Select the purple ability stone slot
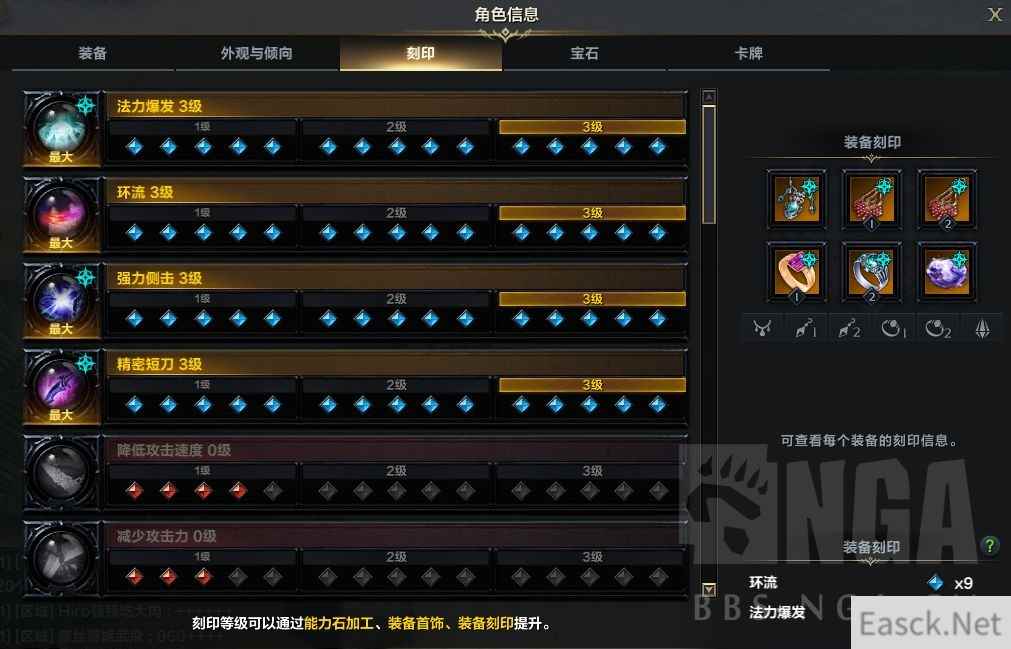 point(947,272)
